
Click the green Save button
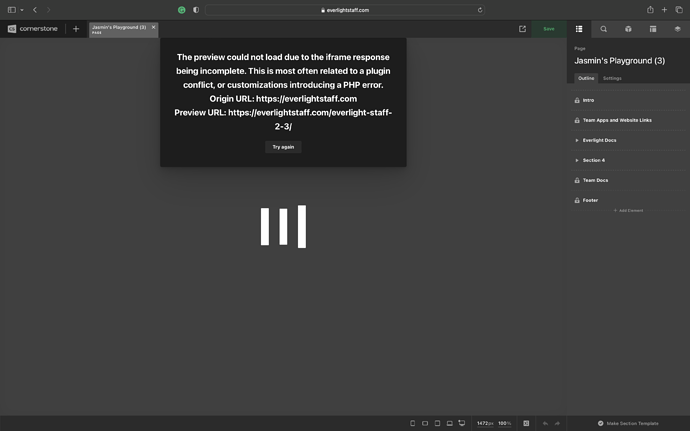point(548,29)
